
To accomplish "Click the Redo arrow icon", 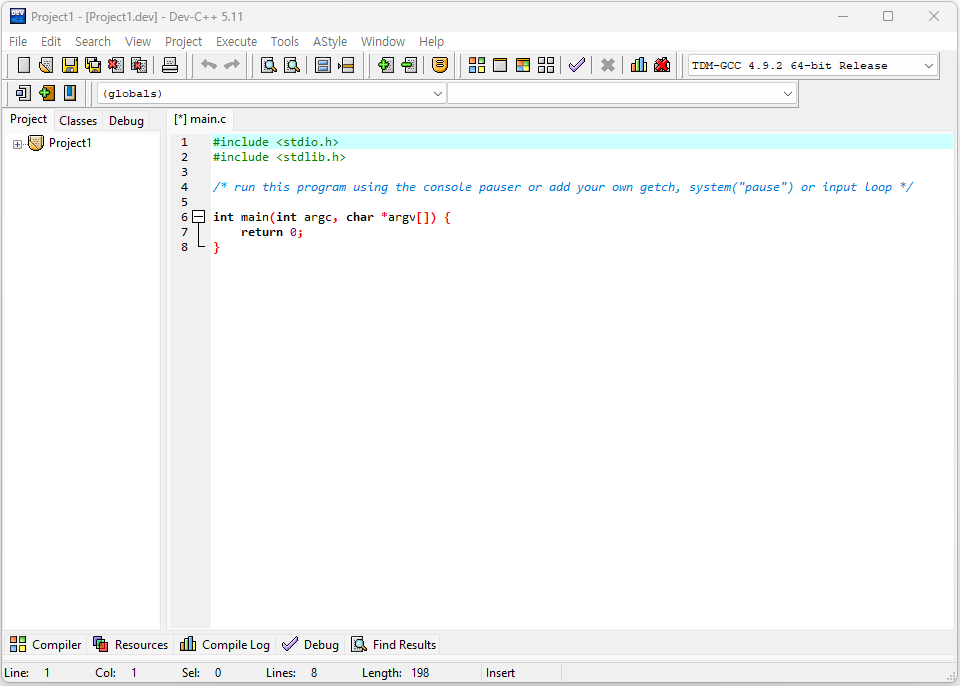I will 231,65.
